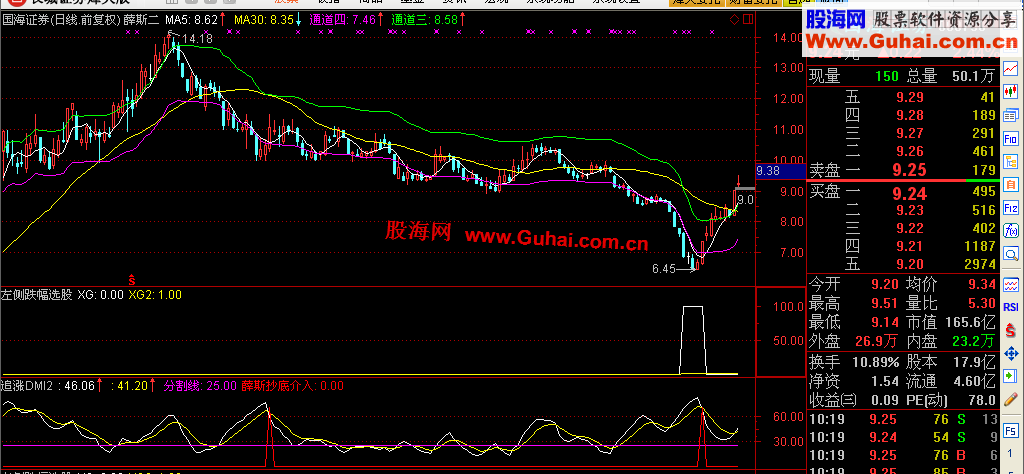Click the 外盘 value 26.9万

pyautogui.click(x=876, y=341)
